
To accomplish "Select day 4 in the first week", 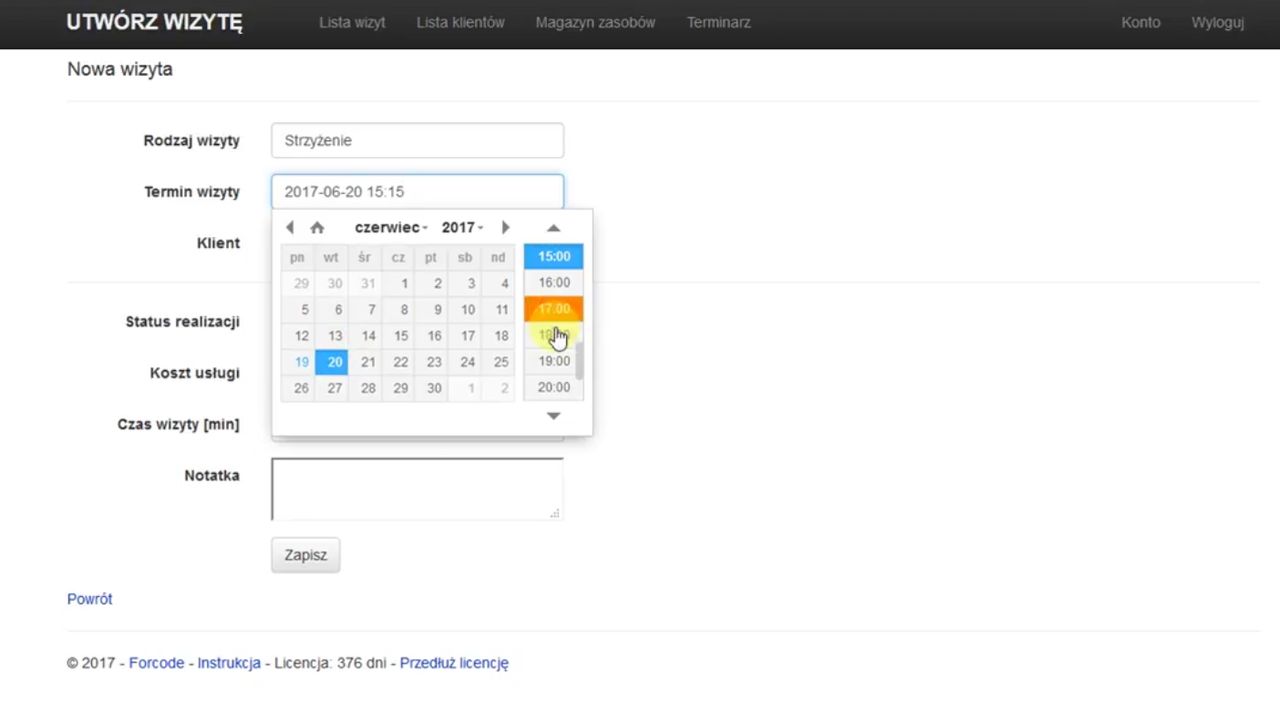I will coord(498,284).
